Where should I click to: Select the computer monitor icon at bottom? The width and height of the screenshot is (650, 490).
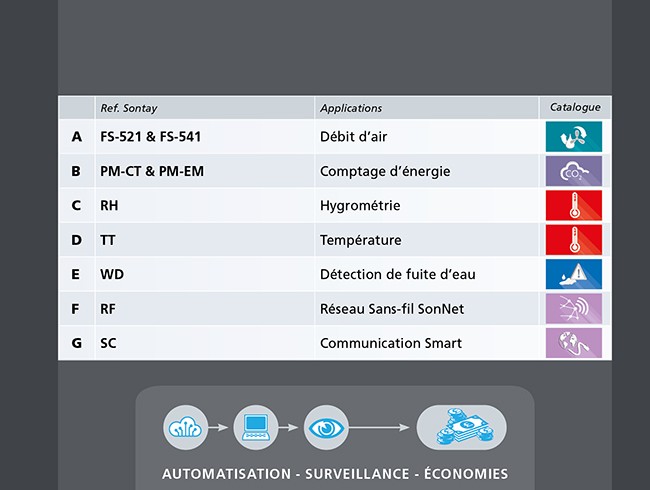(254, 427)
